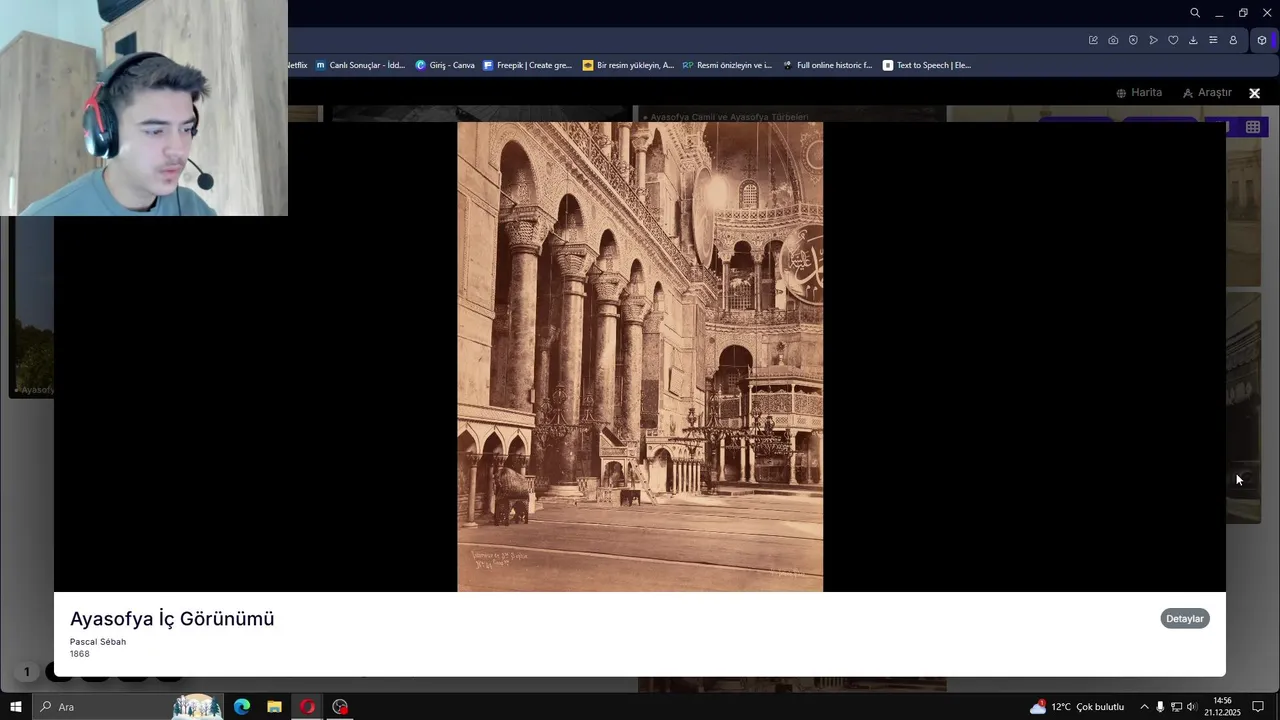
Task: Open the Netflix bookmark
Action: tap(297, 65)
